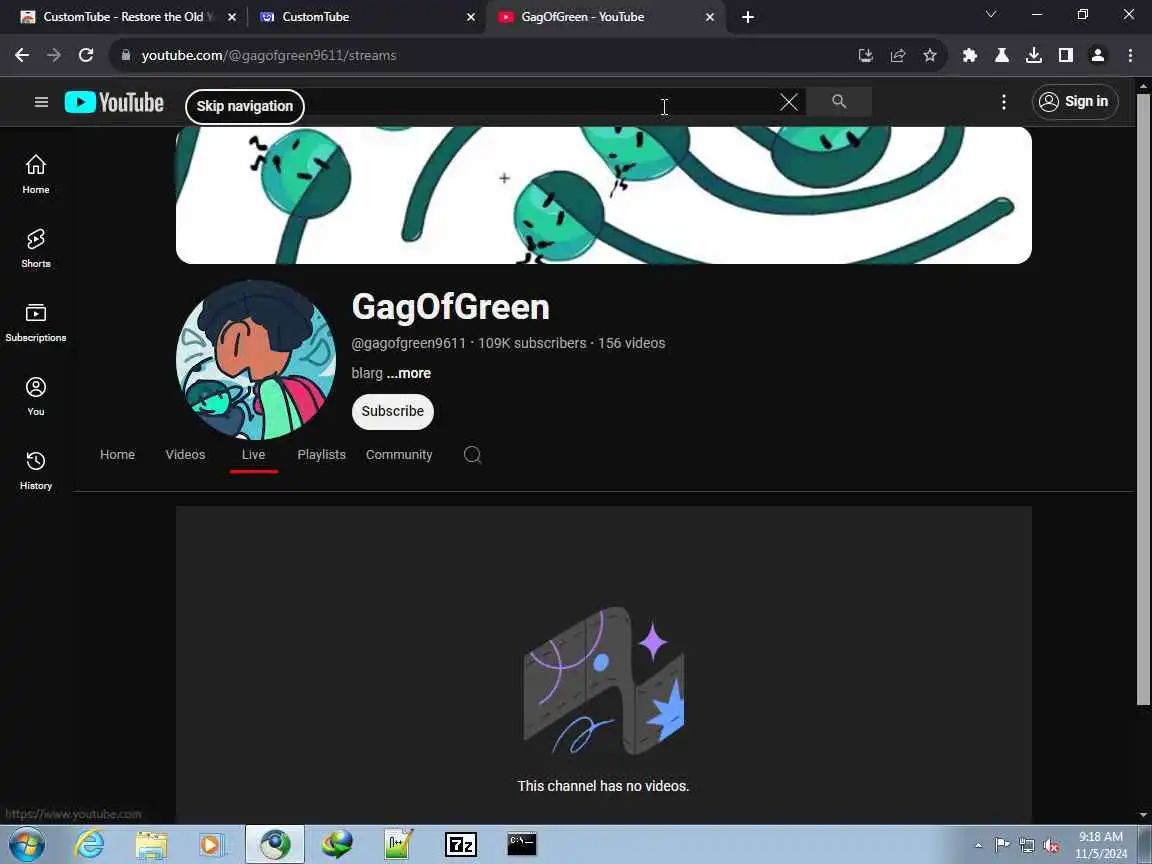
Task: Click the share page icon in address bar
Action: (x=898, y=55)
